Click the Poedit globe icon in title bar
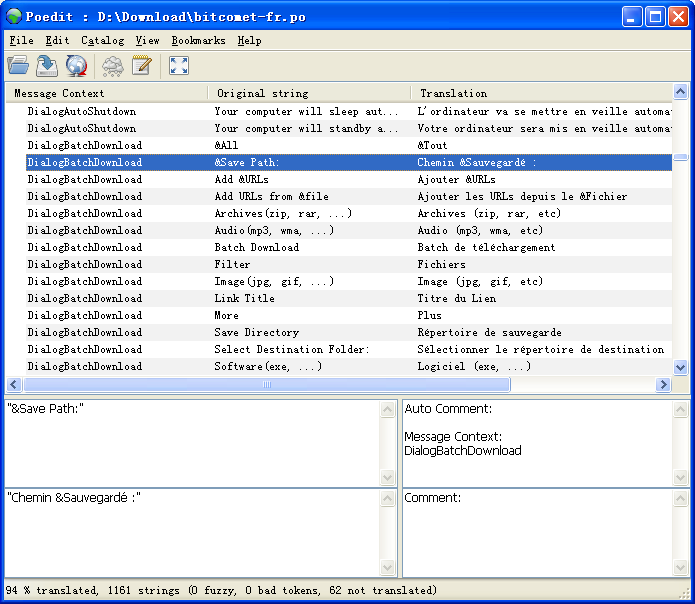This screenshot has width=695, height=604. (x=14, y=16)
